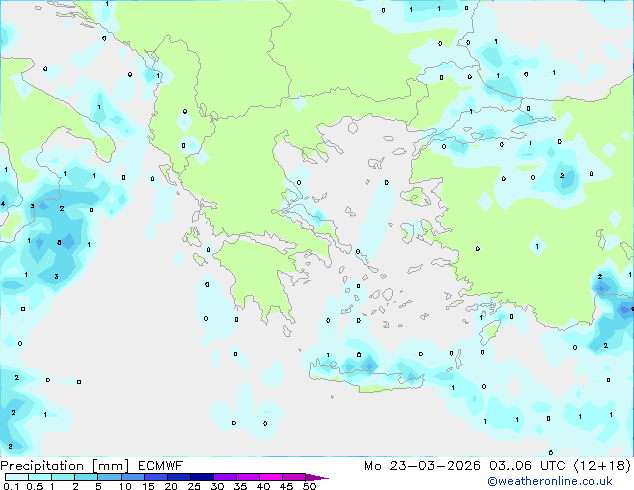Select the 40–45 mm magenta swatch
634x490 pixels.
[271, 477]
